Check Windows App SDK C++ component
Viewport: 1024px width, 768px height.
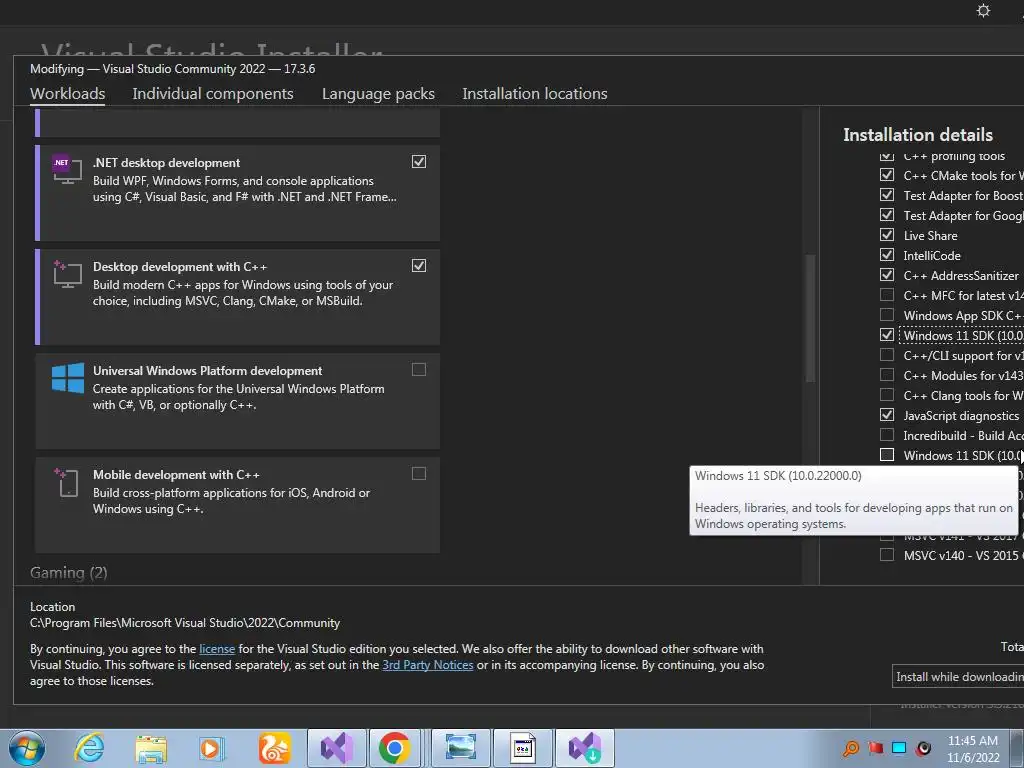click(x=887, y=315)
